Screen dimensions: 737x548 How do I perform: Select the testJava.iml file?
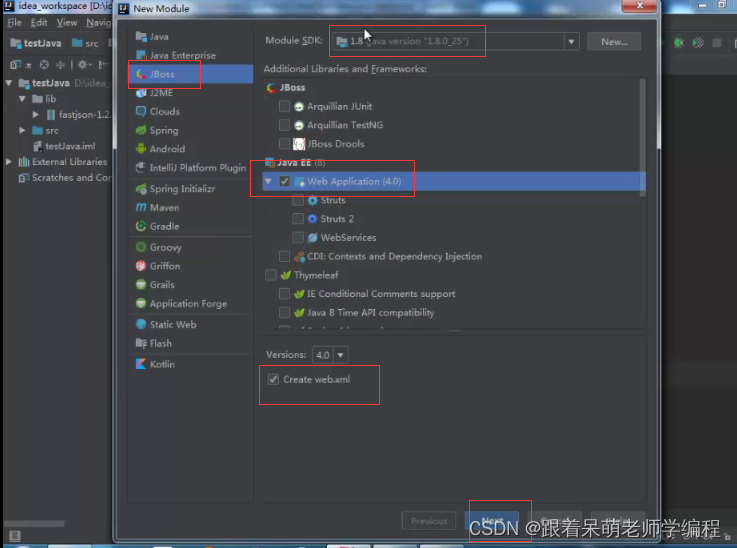click(64, 146)
